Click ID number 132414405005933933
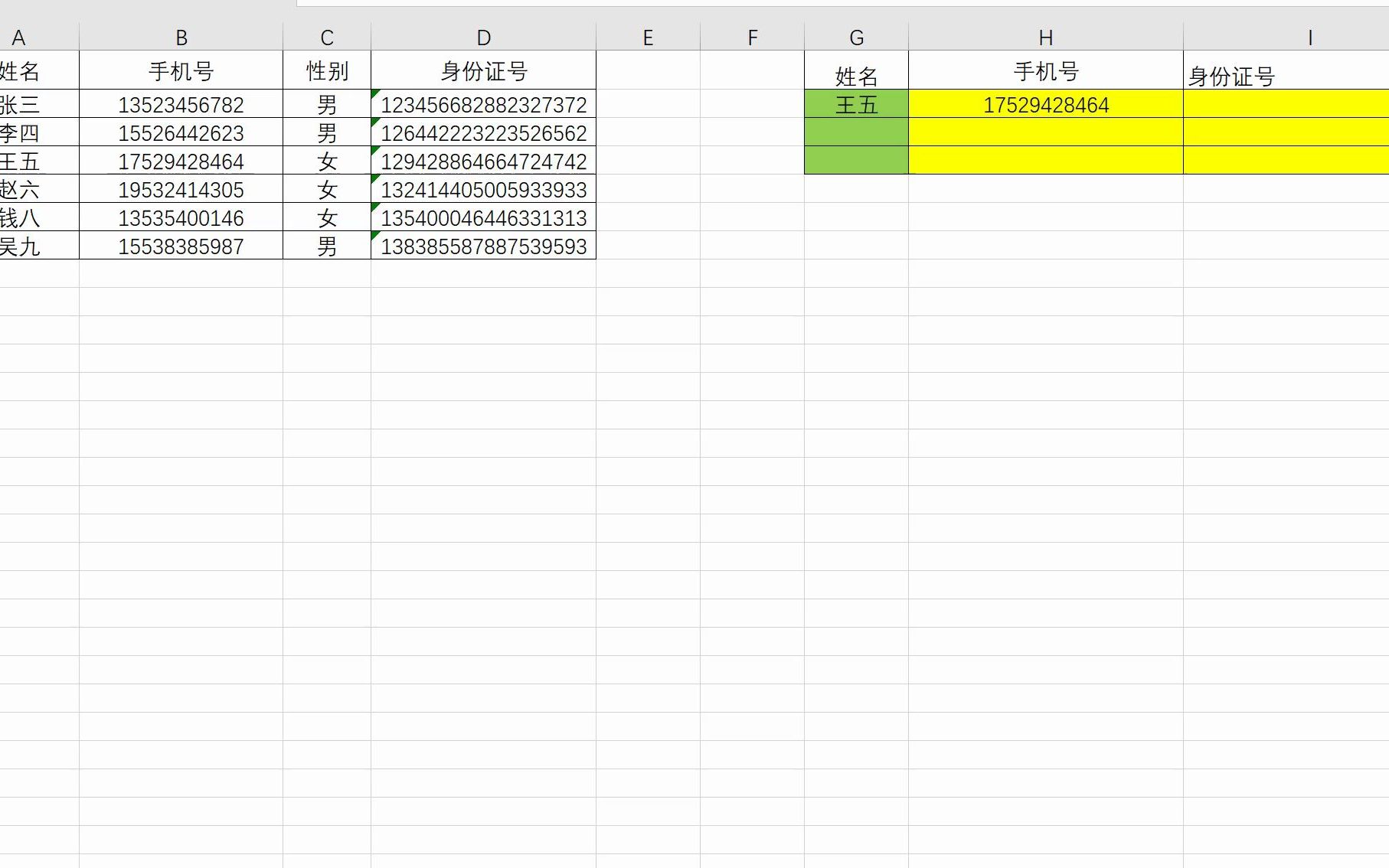This screenshot has width=1389, height=868. 483,189
